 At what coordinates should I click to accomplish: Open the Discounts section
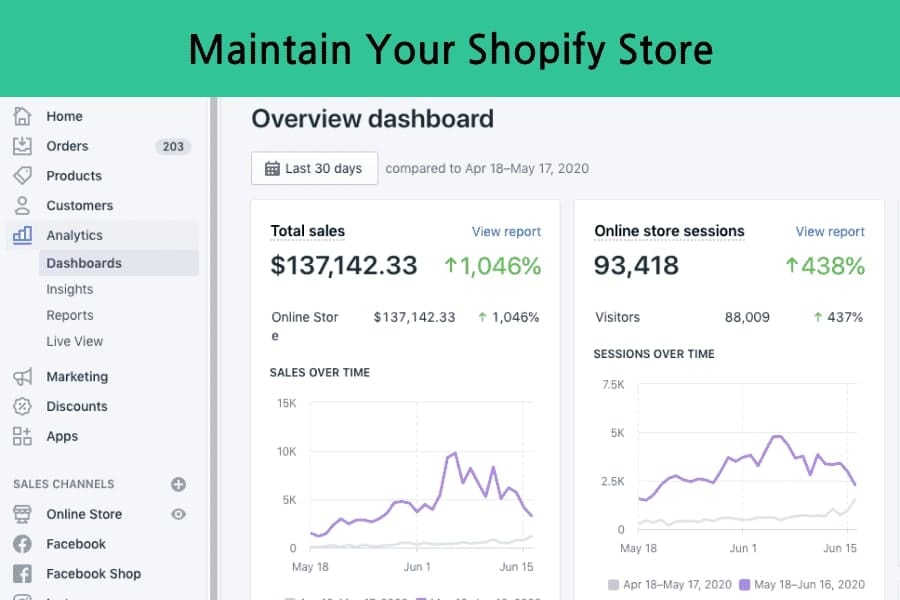[77, 407]
